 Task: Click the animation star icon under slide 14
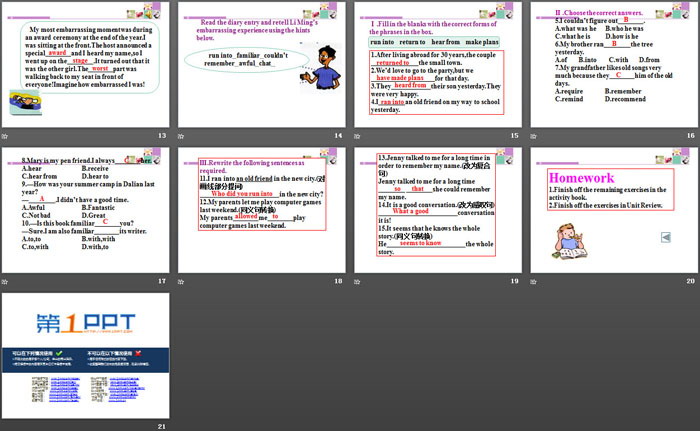[x=181, y=136]
